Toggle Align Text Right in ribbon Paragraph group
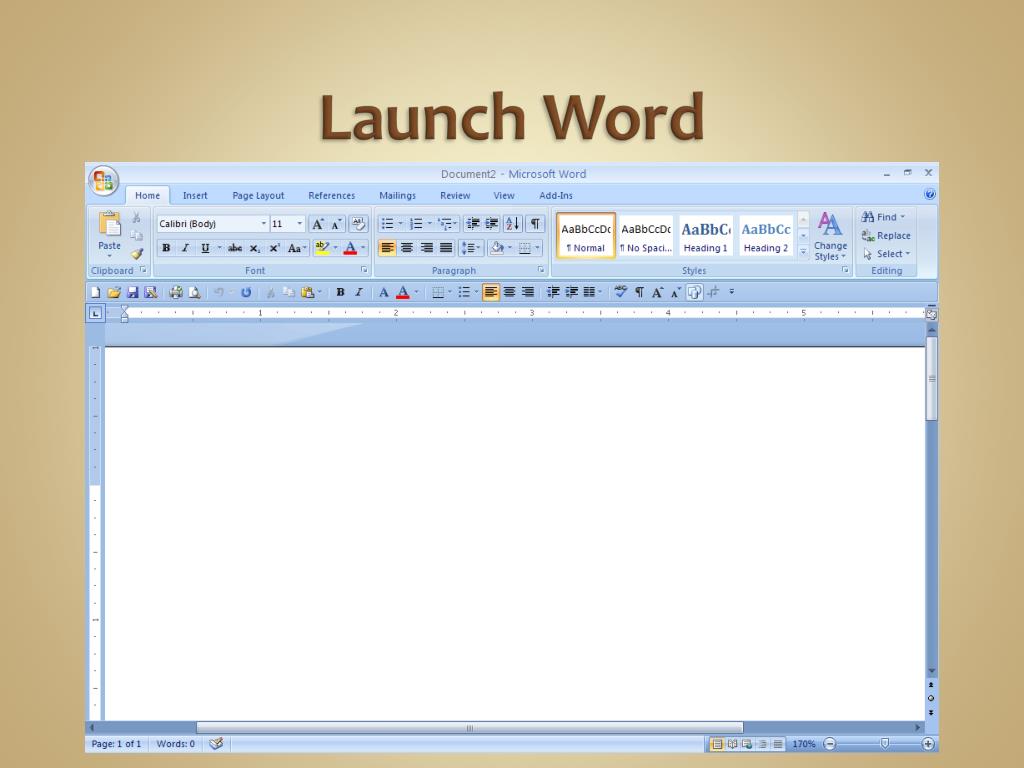Viewport: 1024px width, 768px height. click(x=426, y=248)
